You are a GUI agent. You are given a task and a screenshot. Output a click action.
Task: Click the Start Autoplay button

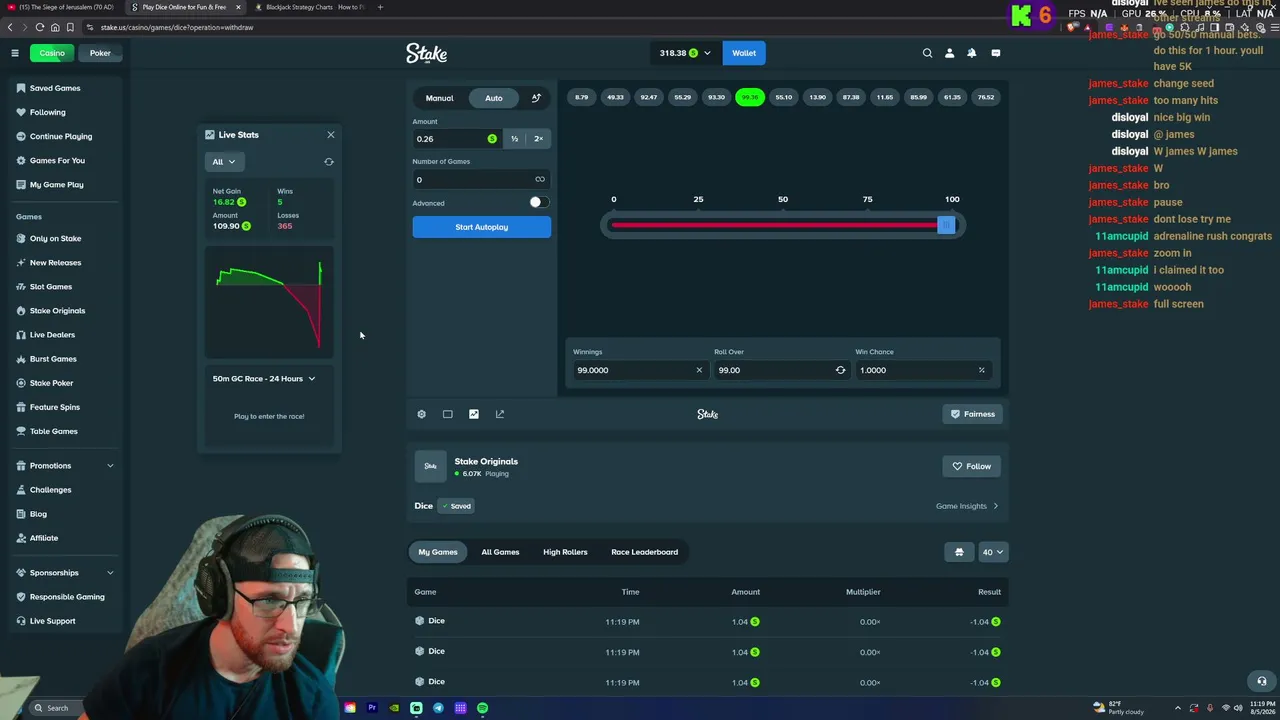pyautogui.click(x=481, y=227)
